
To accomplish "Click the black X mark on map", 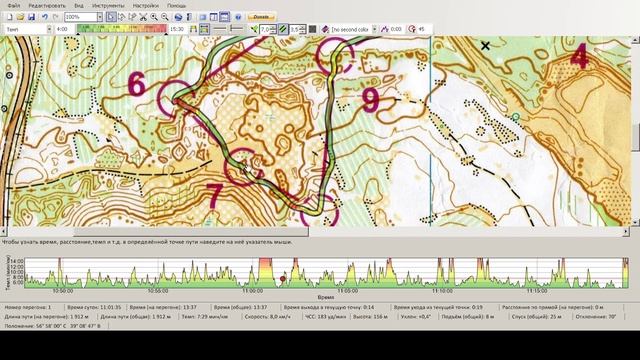I will click(485, 46).
